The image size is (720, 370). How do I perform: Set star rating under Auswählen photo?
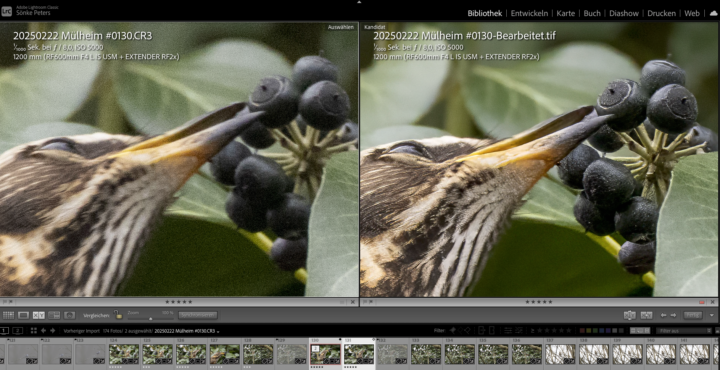click(x=179, y=302)
